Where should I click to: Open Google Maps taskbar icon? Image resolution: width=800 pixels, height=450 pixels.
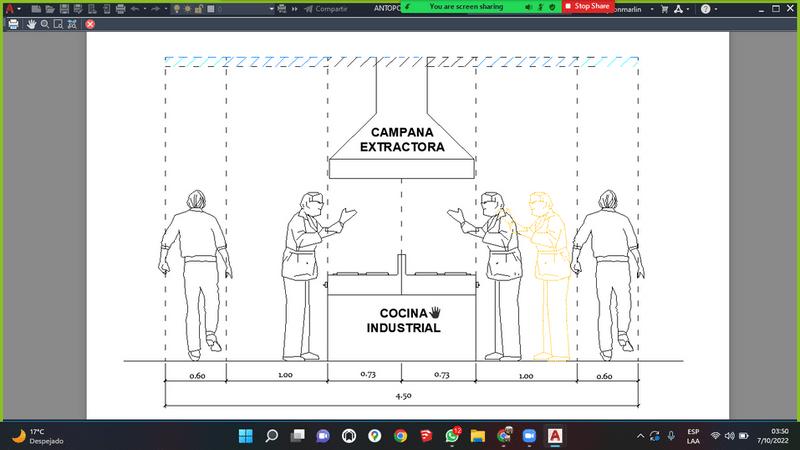click(374, 436)
